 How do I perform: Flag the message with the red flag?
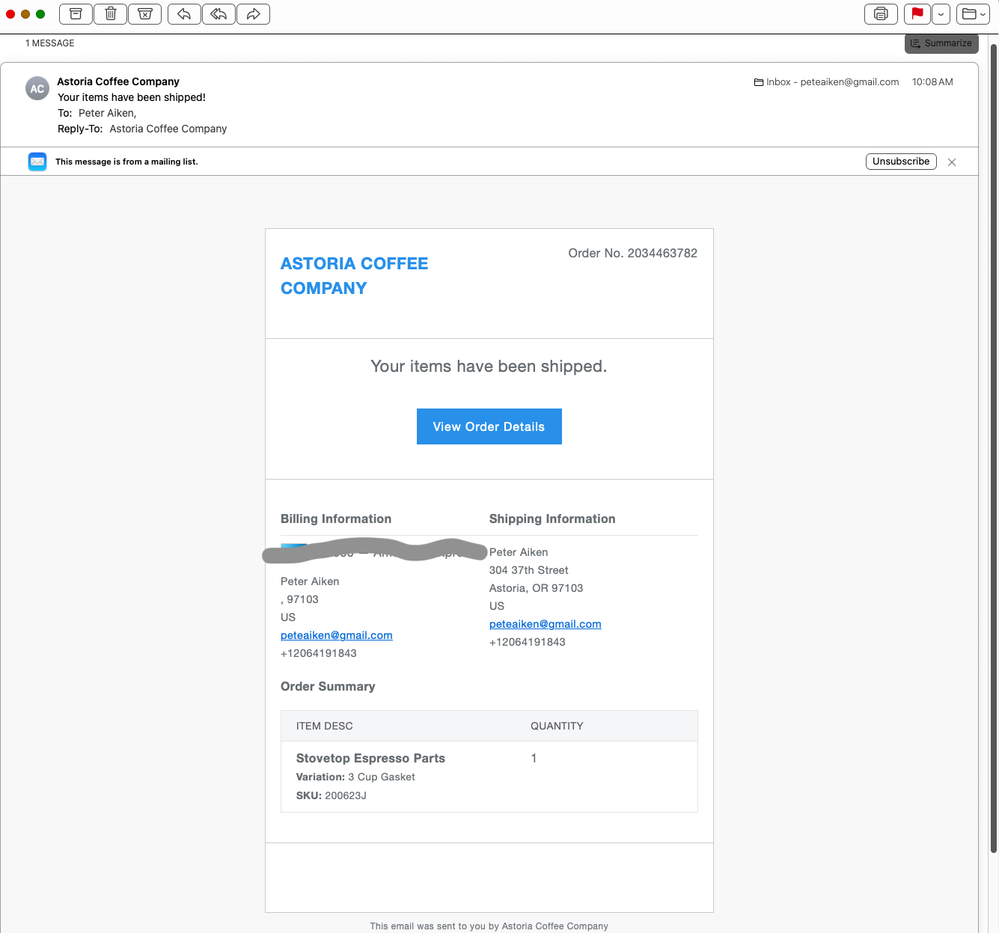[917, 14]
